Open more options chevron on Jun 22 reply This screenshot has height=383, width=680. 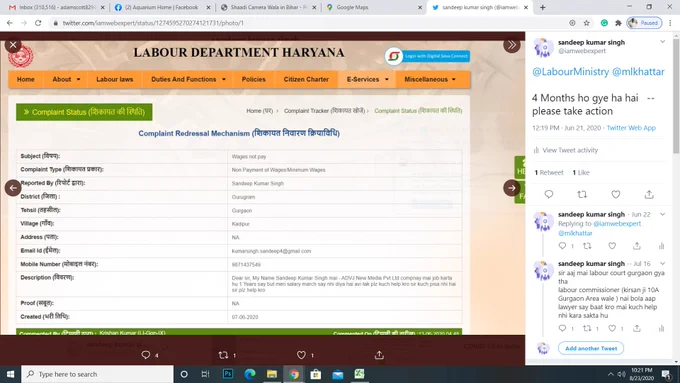click(662, 214)
